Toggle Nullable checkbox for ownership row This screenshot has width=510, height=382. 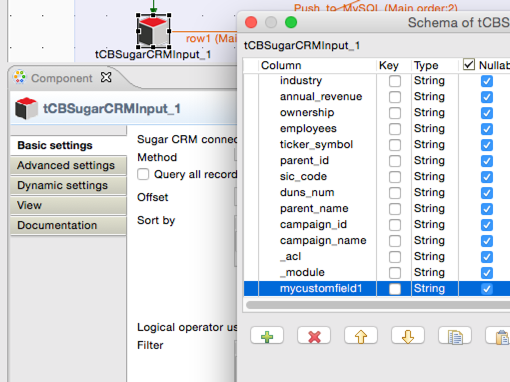[x=487, y=113]
